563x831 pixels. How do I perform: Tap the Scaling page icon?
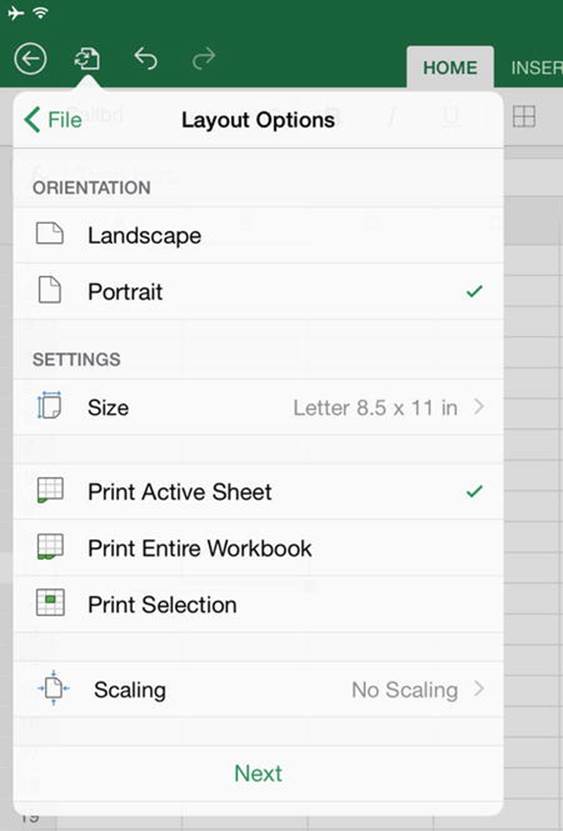(x=53, y=688)
